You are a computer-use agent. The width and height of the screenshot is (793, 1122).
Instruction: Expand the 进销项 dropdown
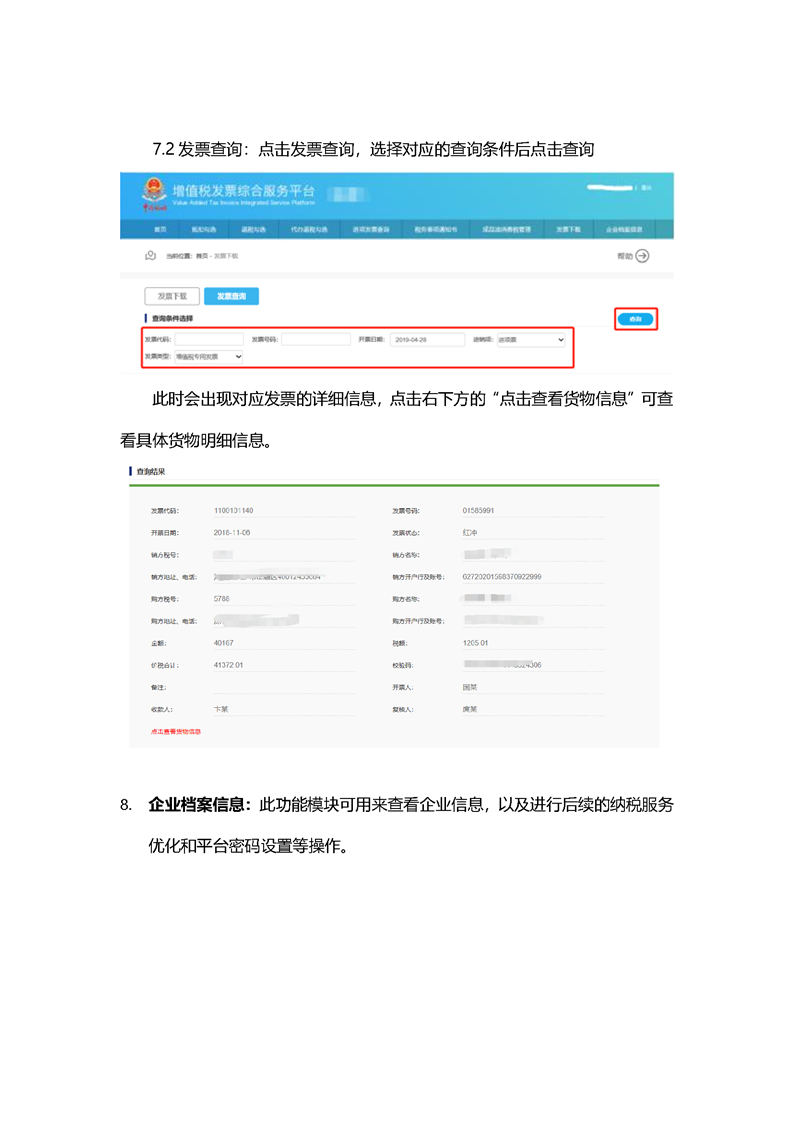tap(531, 340)
